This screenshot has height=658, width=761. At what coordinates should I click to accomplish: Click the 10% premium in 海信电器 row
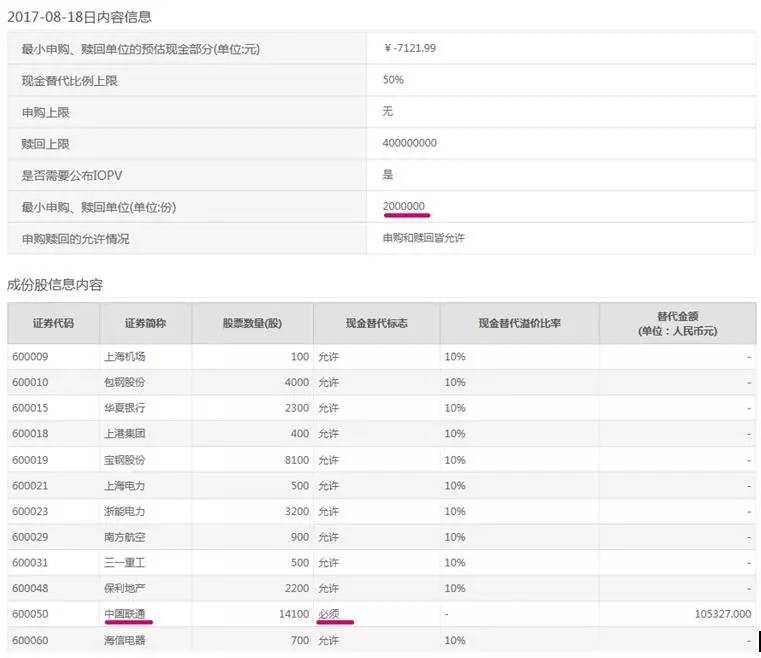pyautogui.click(x=455, y=641)
